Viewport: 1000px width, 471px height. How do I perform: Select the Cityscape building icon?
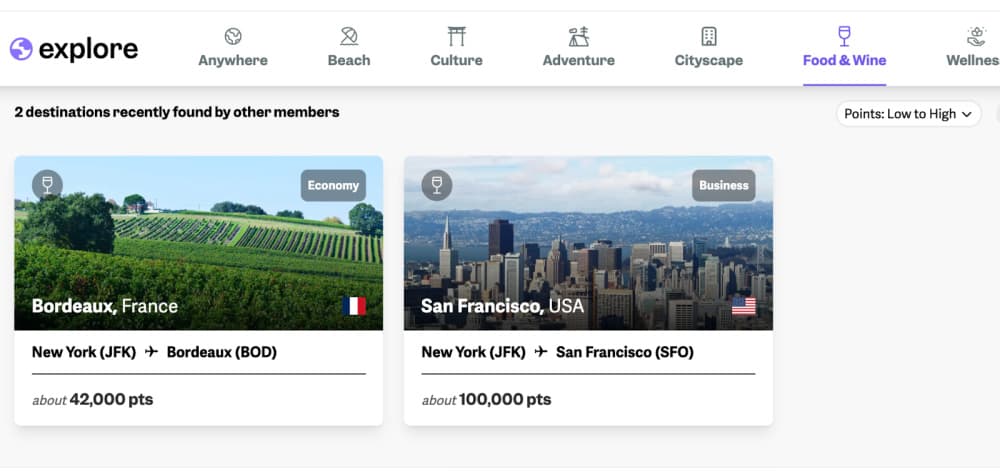[x=708, y=37]
